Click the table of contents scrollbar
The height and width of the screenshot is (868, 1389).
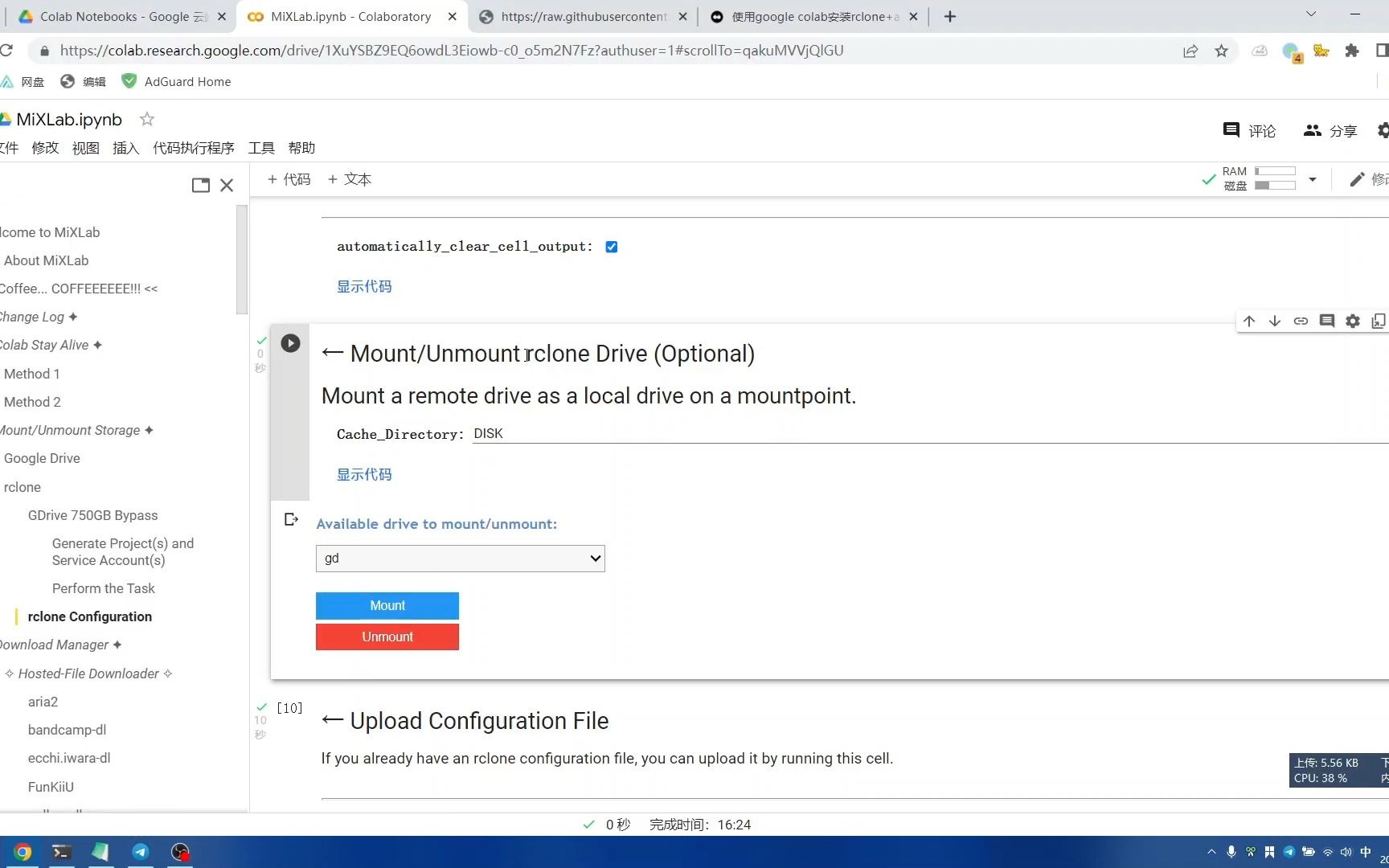(x=242, y=260)
